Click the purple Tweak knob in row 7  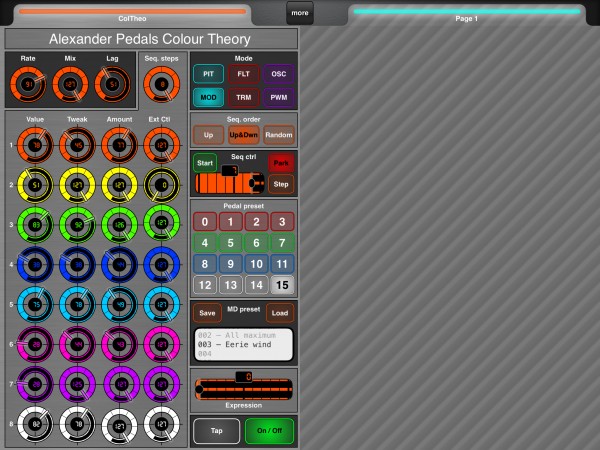click(x=77, y=384)
